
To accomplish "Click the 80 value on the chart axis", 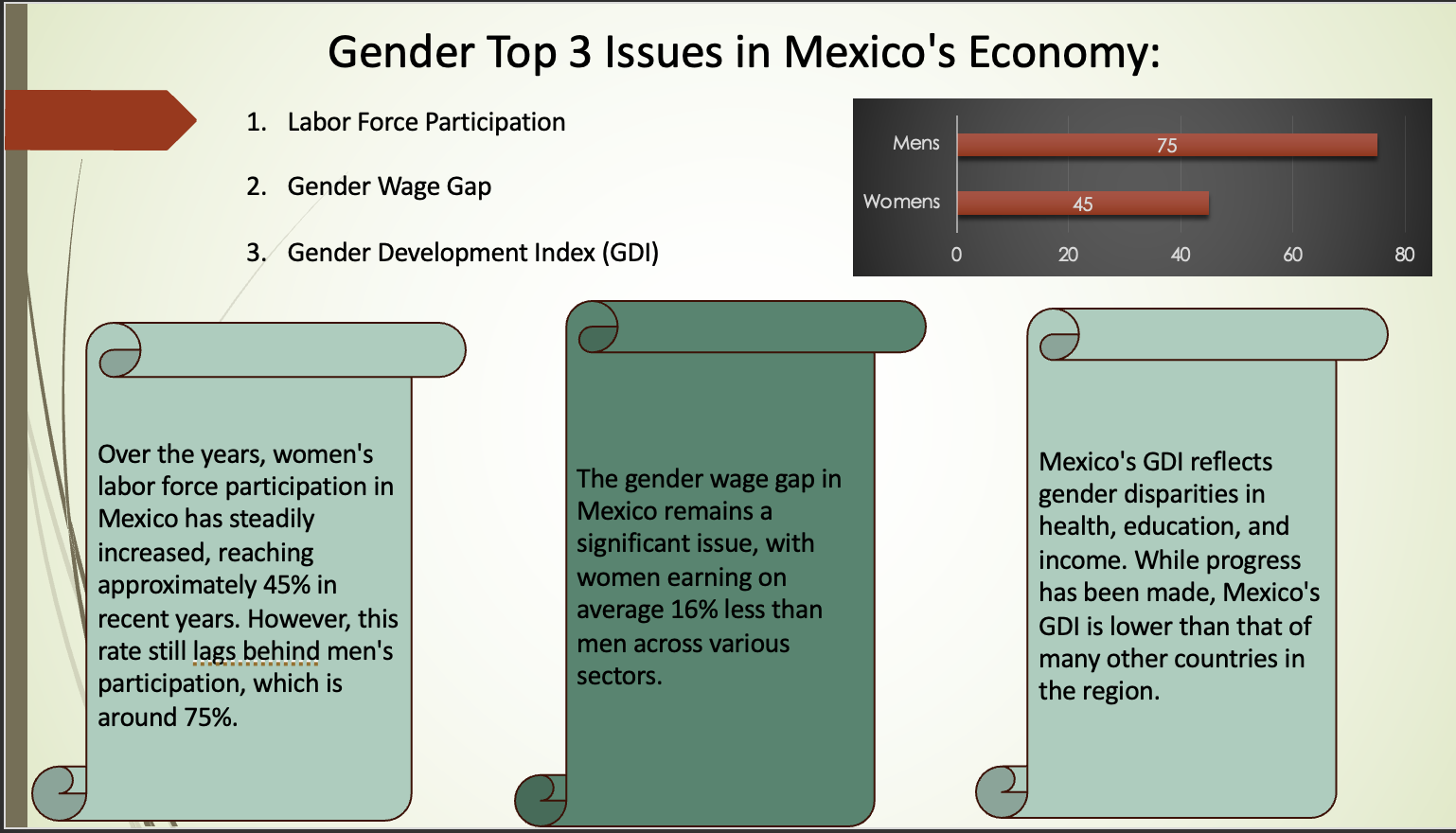I will coord(1404,255).
